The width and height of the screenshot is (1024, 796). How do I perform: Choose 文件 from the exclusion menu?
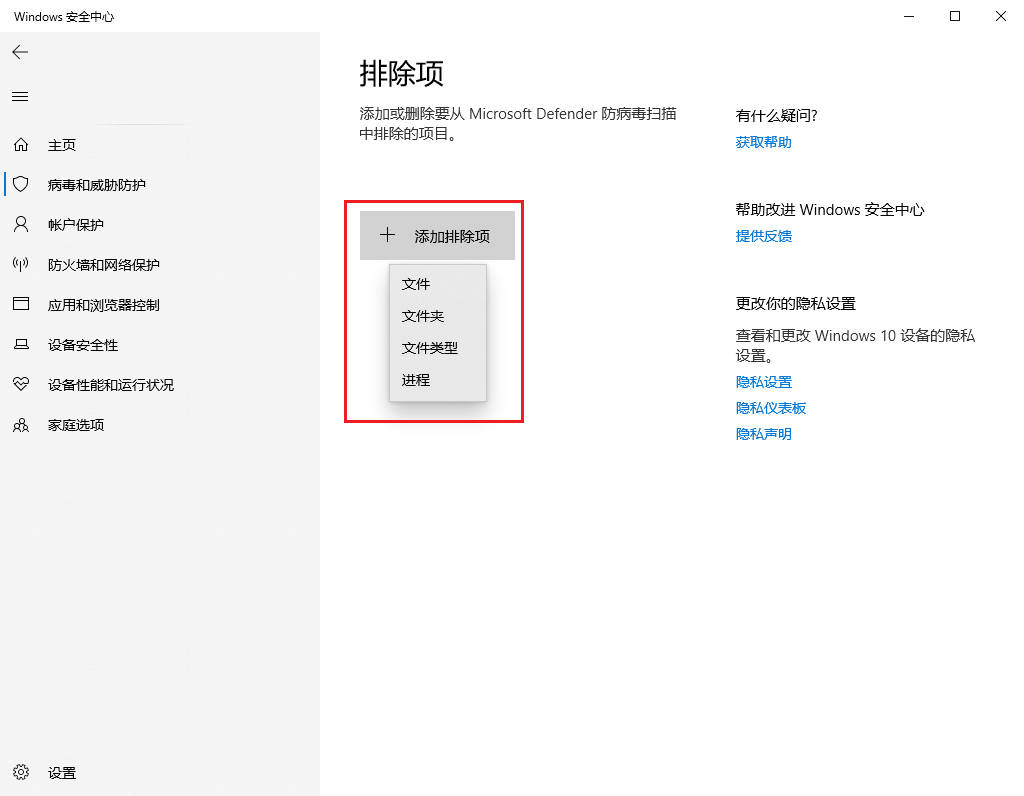(x=416, y=284)
